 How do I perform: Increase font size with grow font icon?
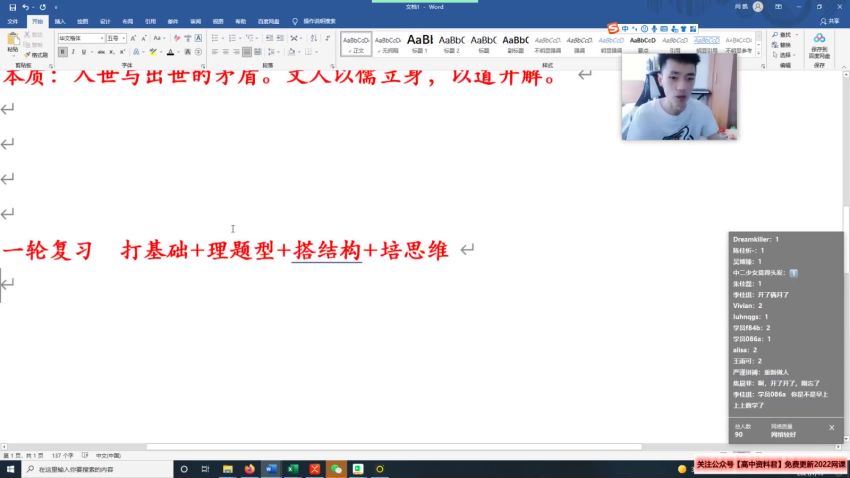click(x=133, y=38)
